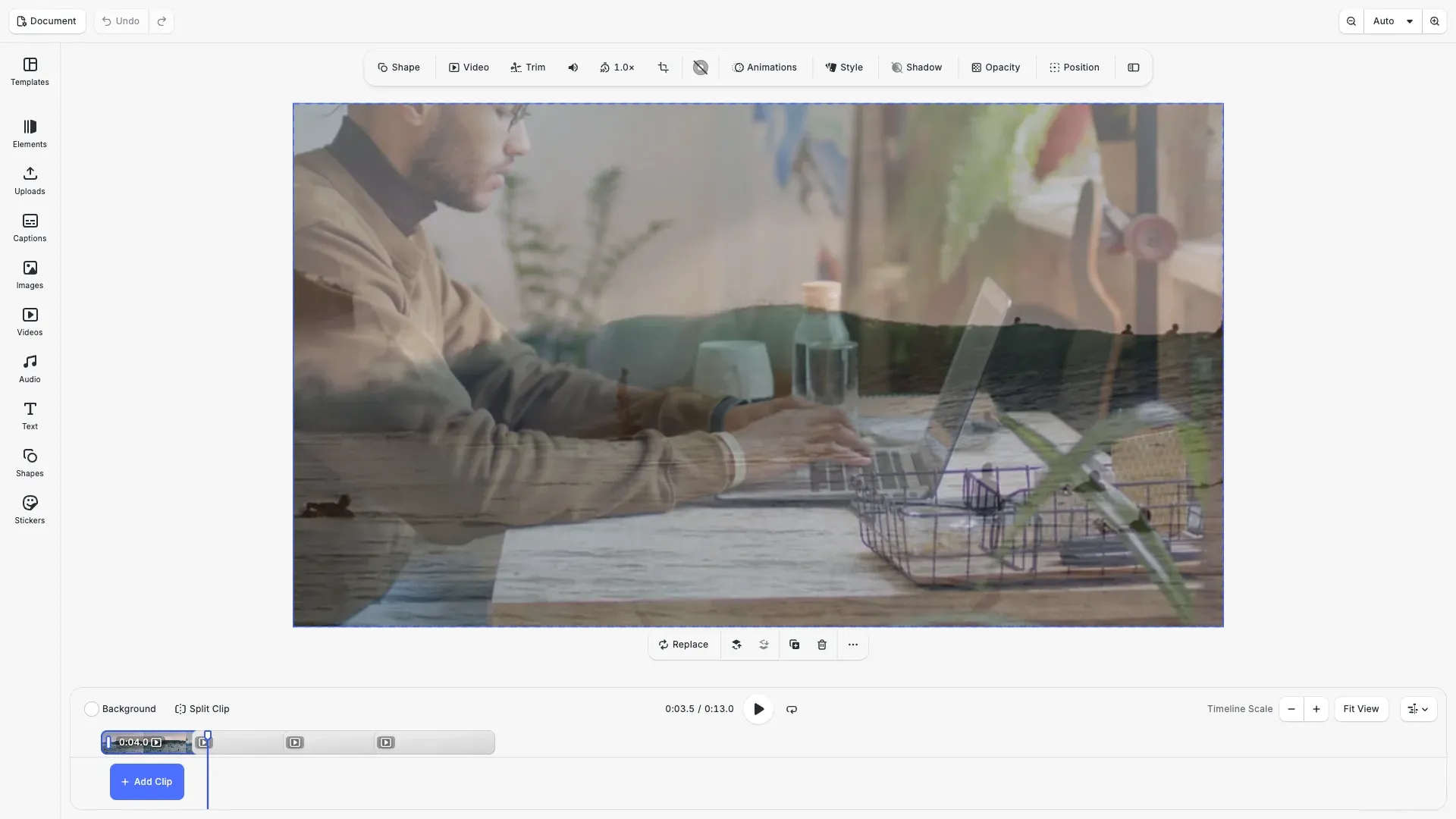Click the Fit View button
This screenshot has width=1456, height=819.
(x=1361, y=709)
